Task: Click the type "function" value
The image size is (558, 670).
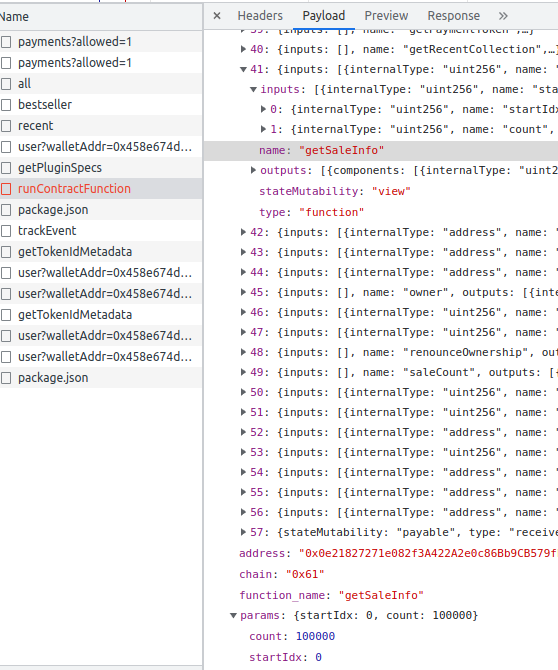Action: click(332, 212)
